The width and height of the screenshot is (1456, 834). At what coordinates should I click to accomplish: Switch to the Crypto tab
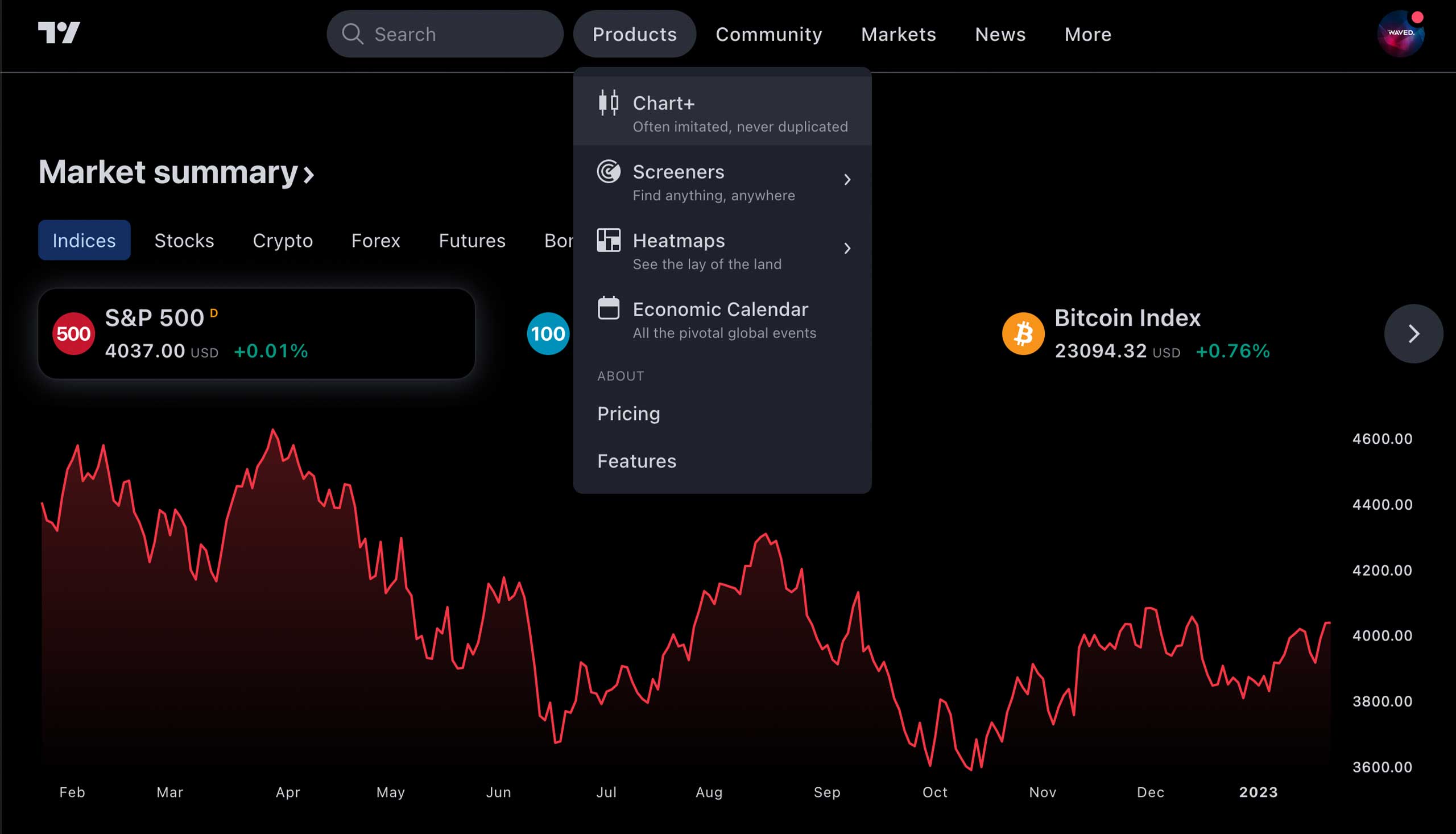point(283,240)
